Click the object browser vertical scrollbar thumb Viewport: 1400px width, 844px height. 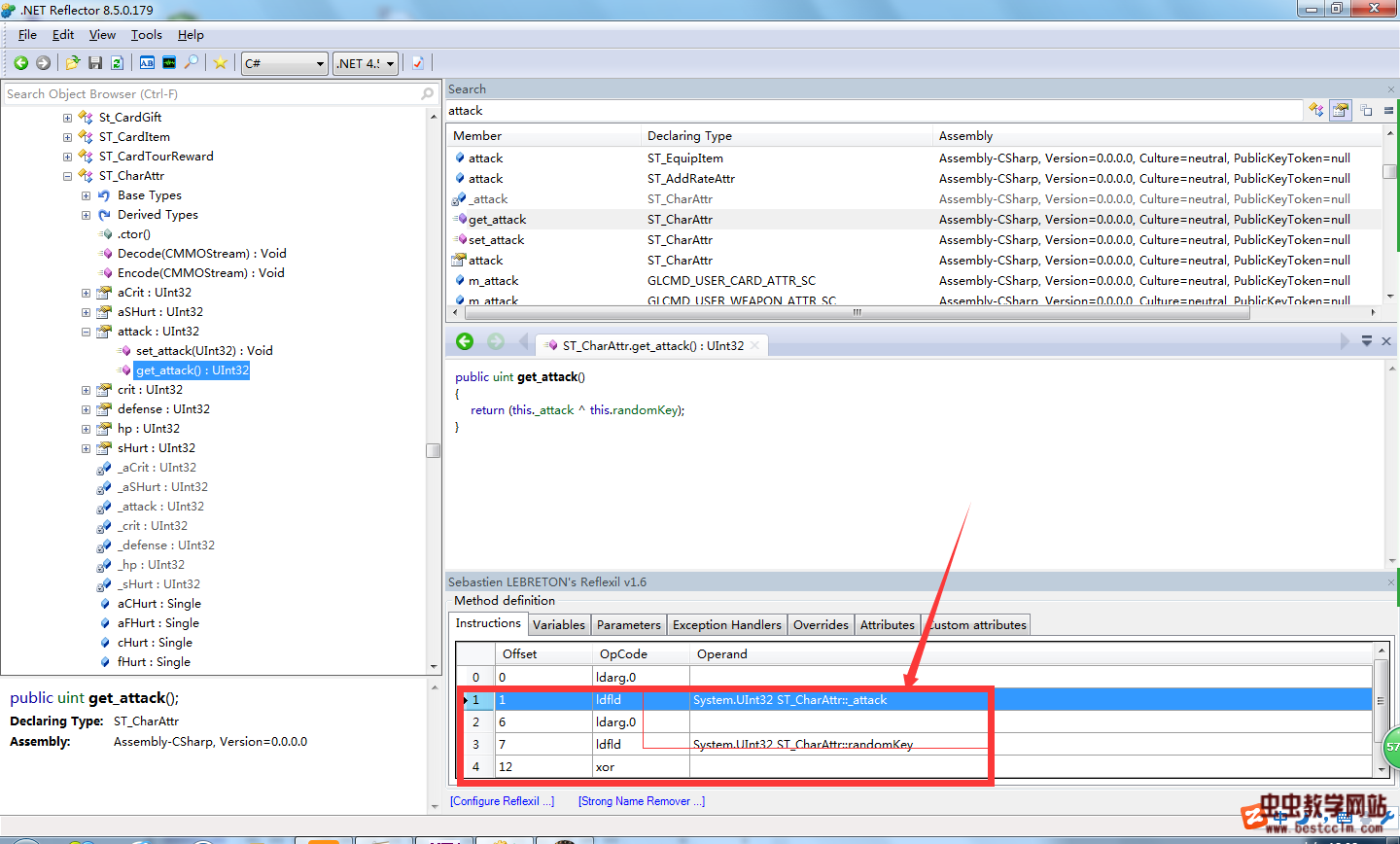click(434, 450)
